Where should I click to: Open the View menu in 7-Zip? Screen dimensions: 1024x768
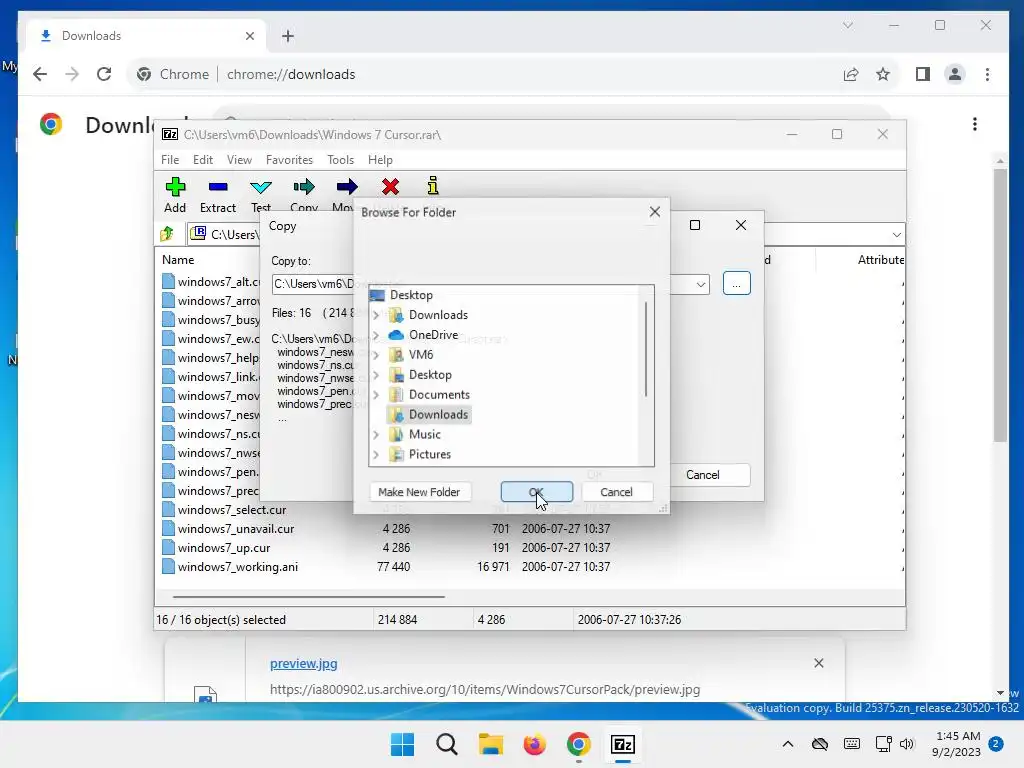tap(239, 160)
